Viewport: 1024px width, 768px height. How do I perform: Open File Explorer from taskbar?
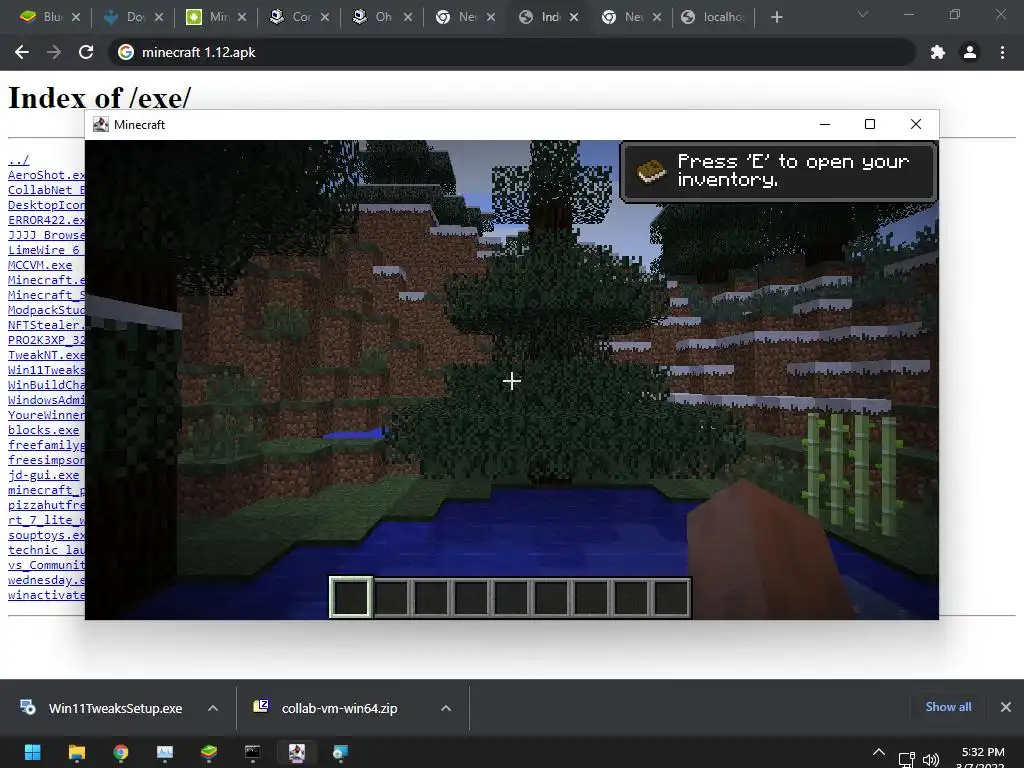pos(76,753)
